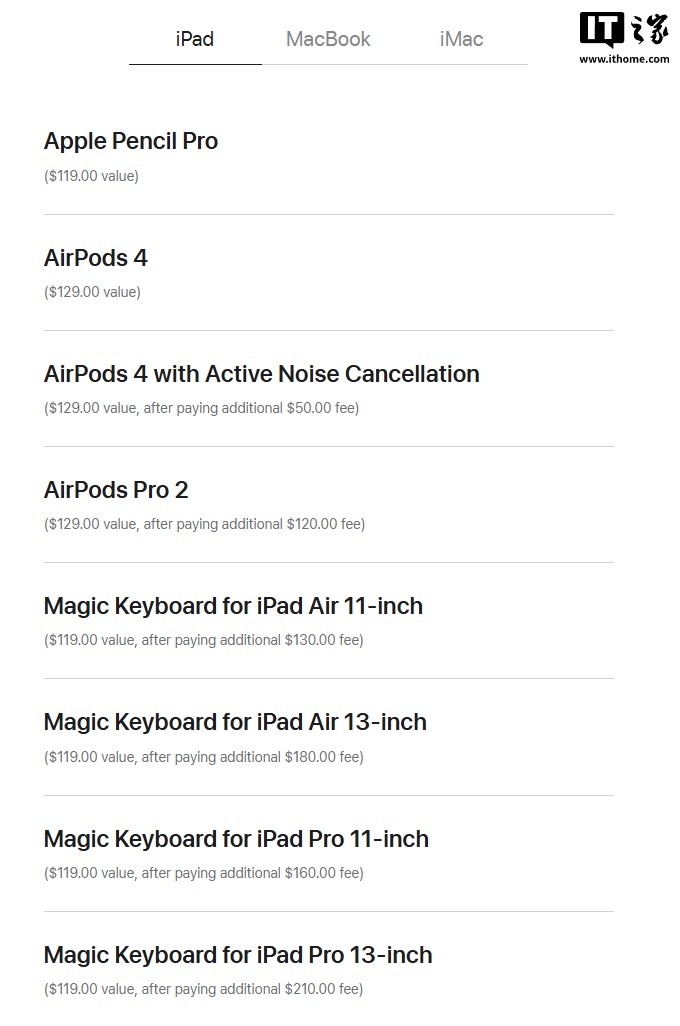Open the iMac tab

click(x=461, y=39)
